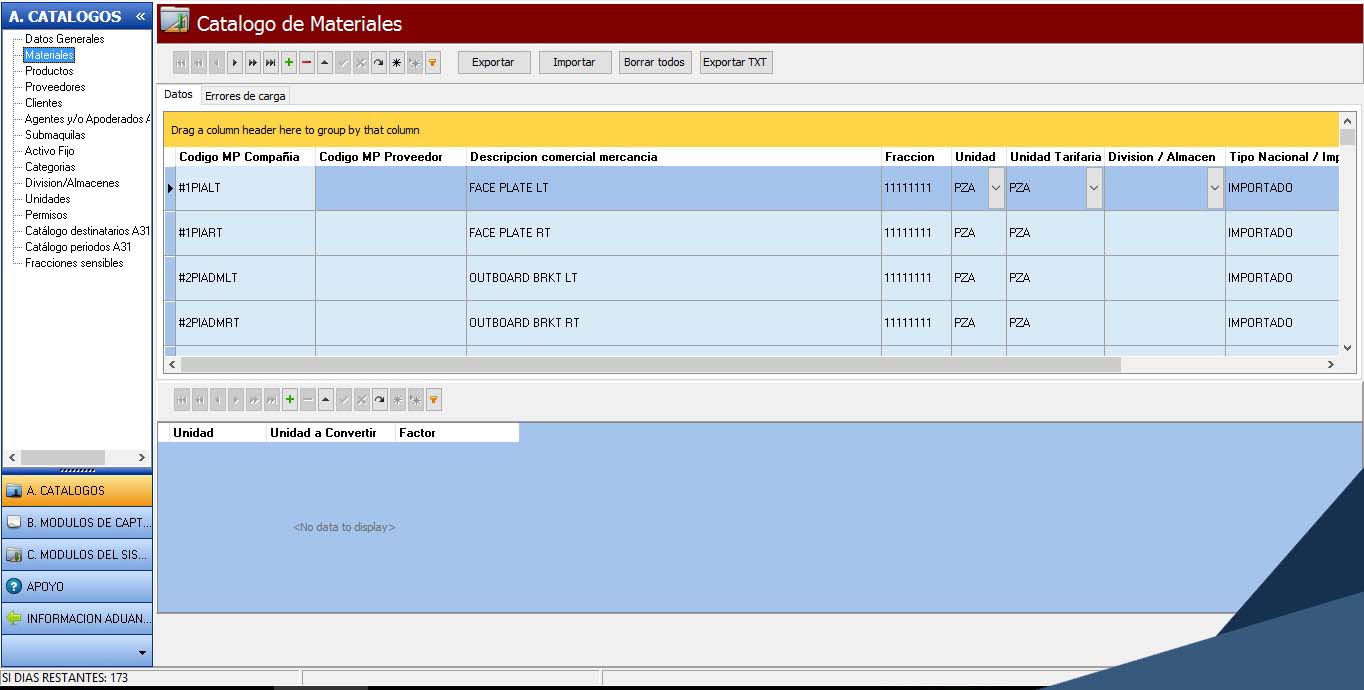The width and height of the screenshot is (1364, 690).
Task: Click the orange filter icon in the unit conversion toolbar
Action: pyautogui.click(x=433, y=401)
